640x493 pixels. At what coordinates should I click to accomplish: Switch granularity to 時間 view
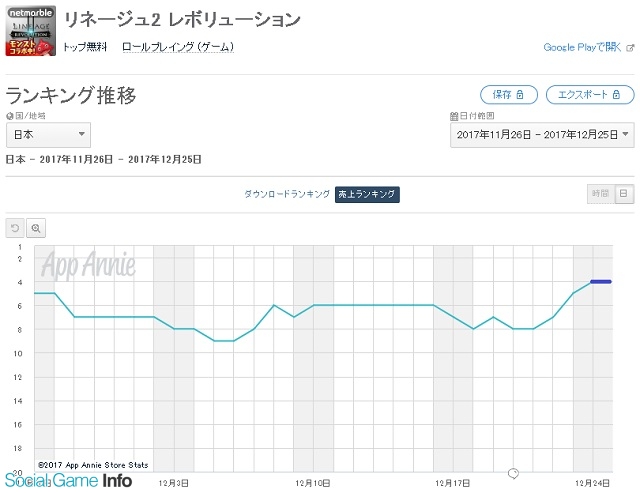pyautogui.click(x=600, y=193)
